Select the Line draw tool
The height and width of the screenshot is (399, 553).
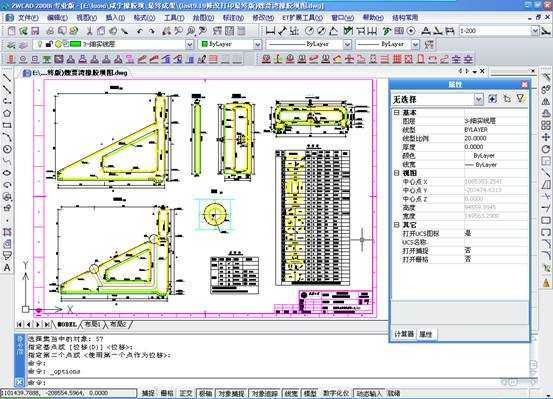[x=7, y=78]
